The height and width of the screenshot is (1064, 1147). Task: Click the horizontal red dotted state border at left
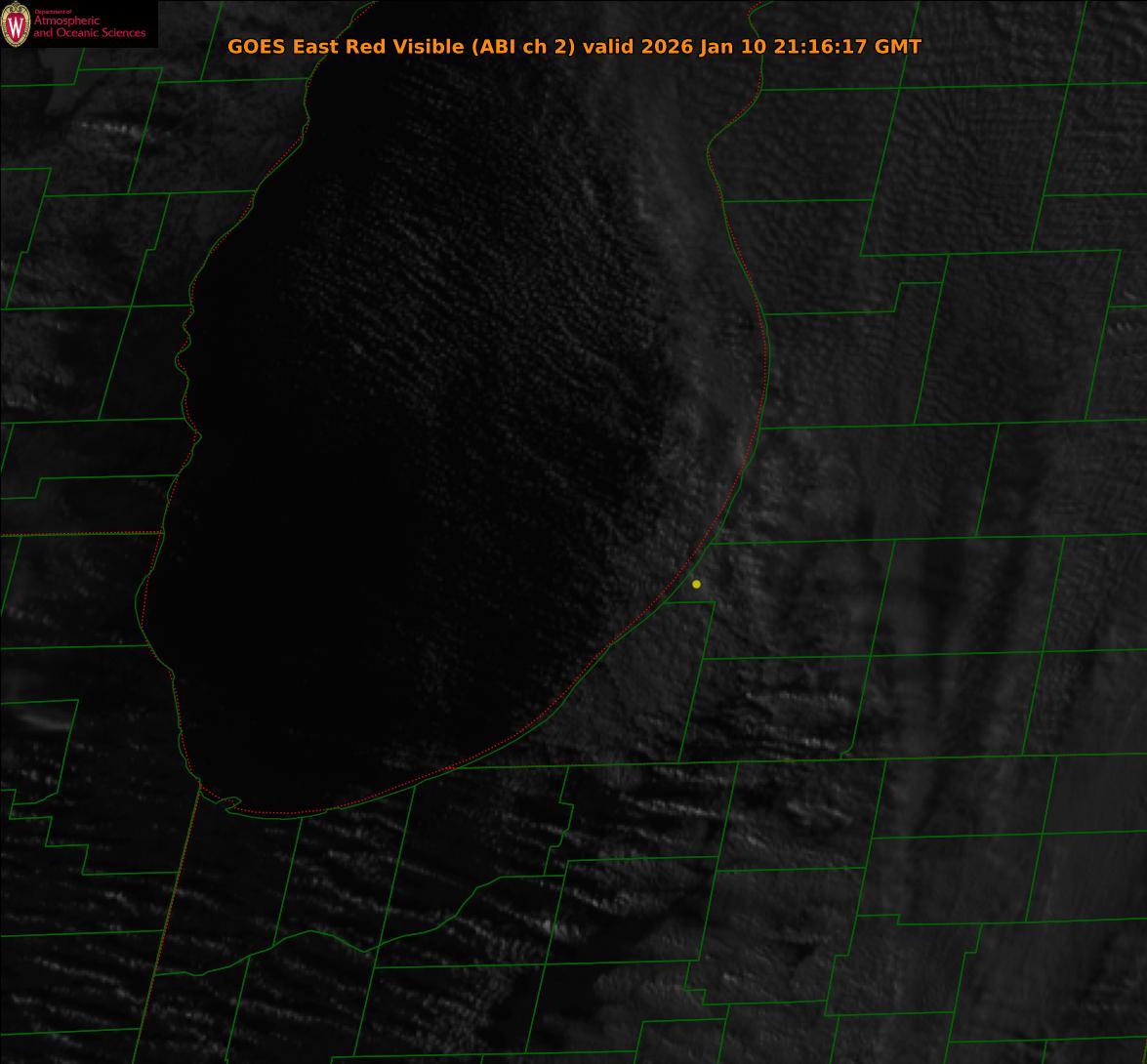(x=78, y=534)
